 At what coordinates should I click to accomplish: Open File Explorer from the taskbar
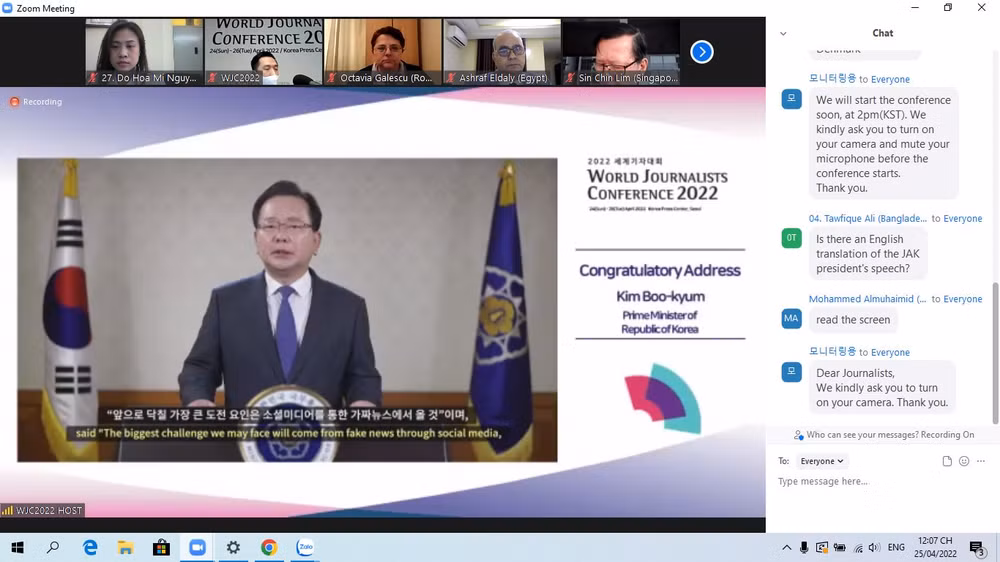click(x=126, y=547)
